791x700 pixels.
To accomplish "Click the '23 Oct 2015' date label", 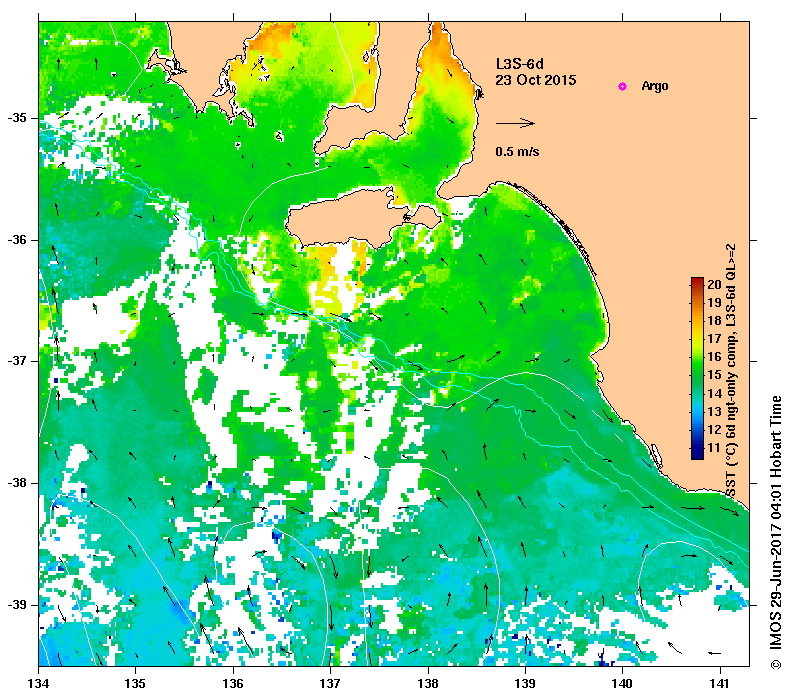I will pos(536,80).
